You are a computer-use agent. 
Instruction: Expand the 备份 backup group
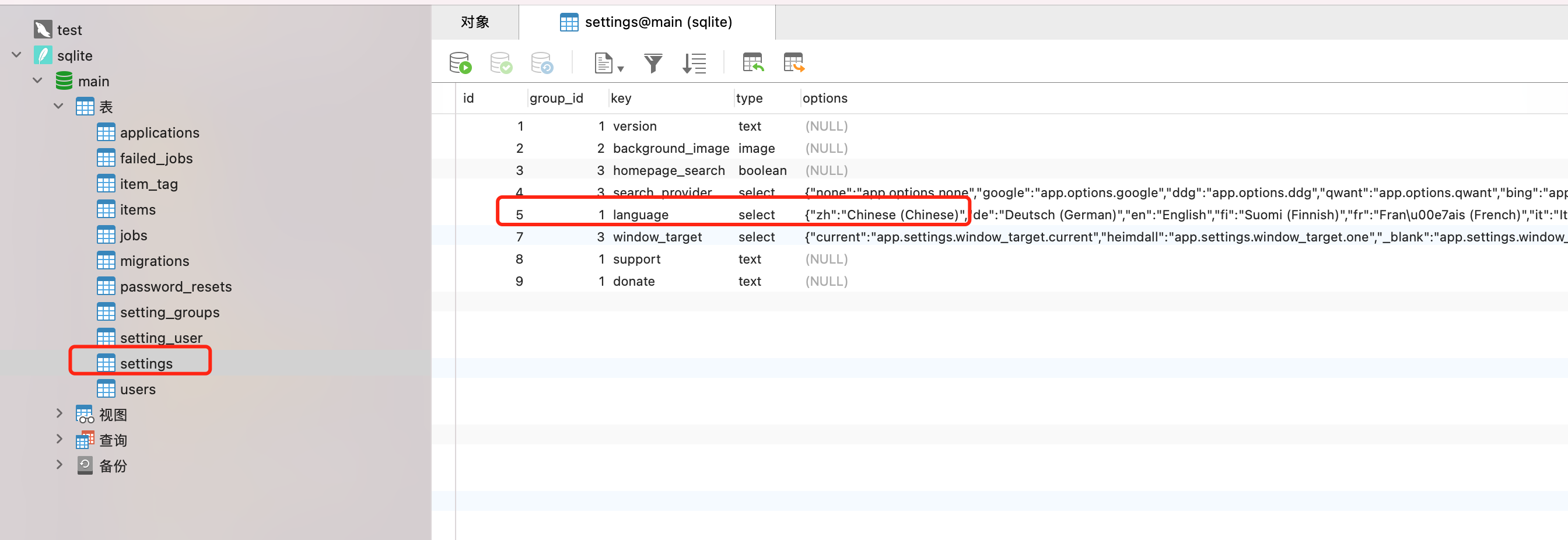59,465
